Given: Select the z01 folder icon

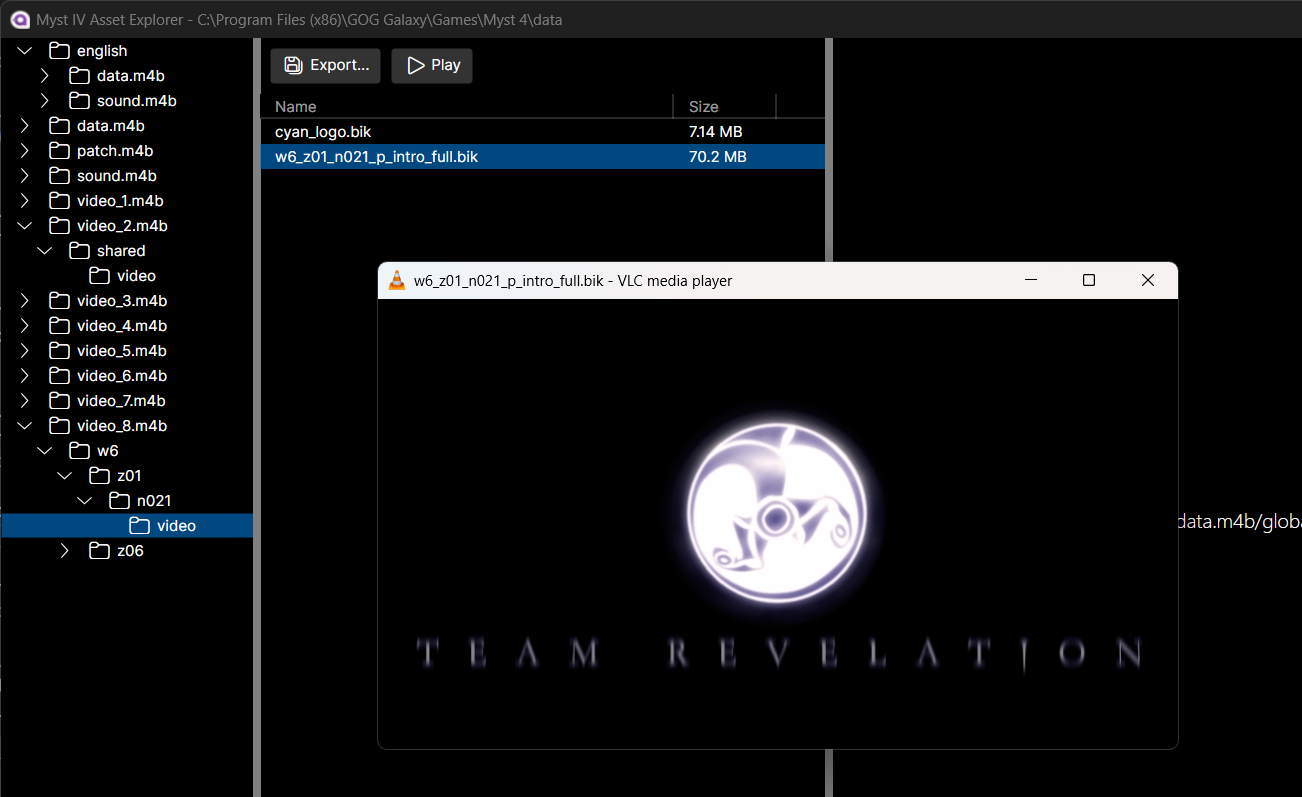Looking at the screenshot, I should point(99,476).
